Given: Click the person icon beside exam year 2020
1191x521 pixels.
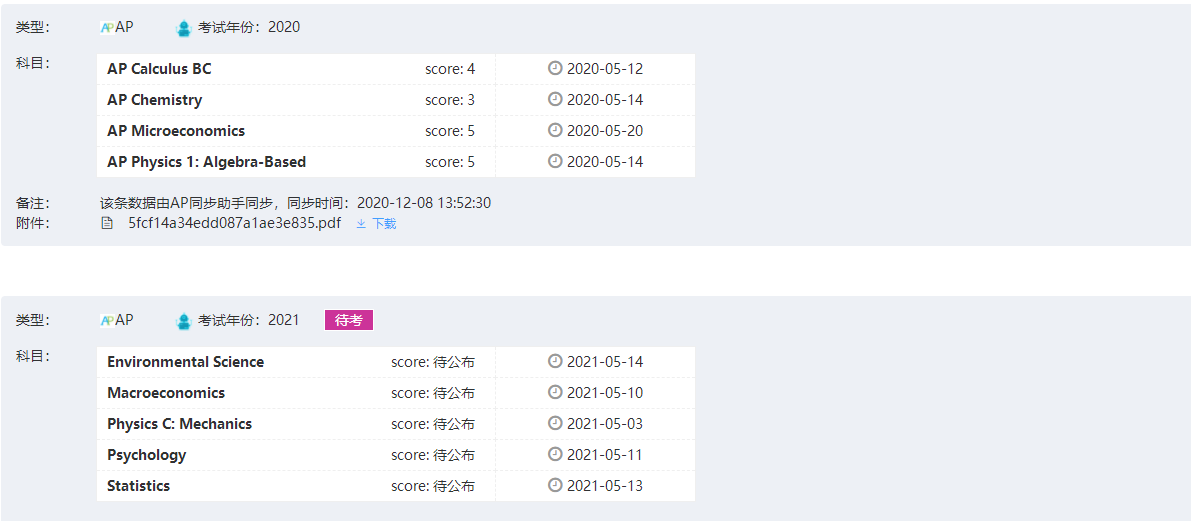Looking at the screenshot, I should (184, 28).
